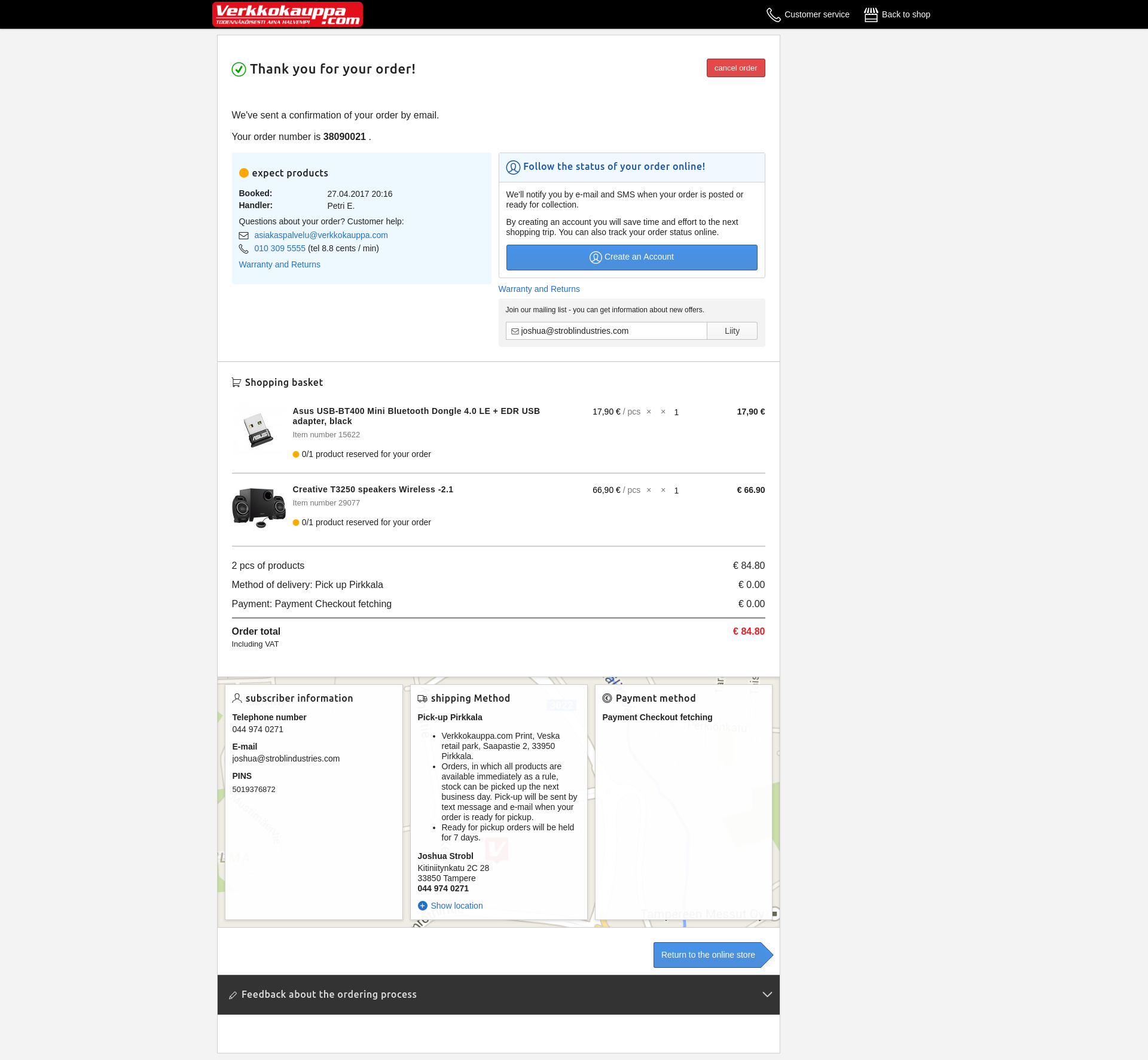1148x1060 pixels.
Task: Click the green order confirmed checkmark icon
Action: click(x=239, y=69)
